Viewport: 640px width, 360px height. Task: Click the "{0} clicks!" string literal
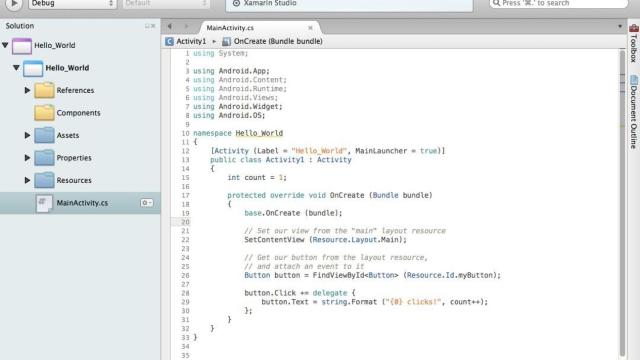click(x=413, y=302)
